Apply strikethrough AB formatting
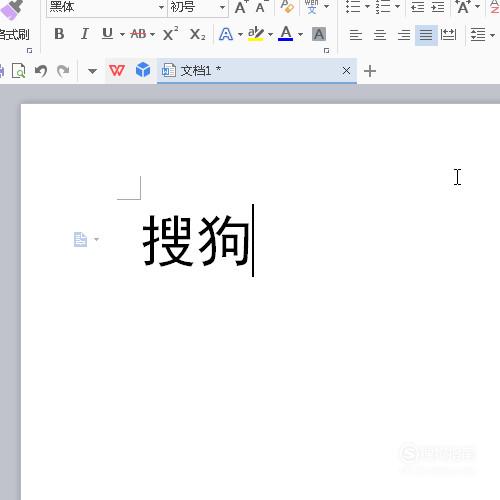The image size is (500, 500). [x=138, y=34]
